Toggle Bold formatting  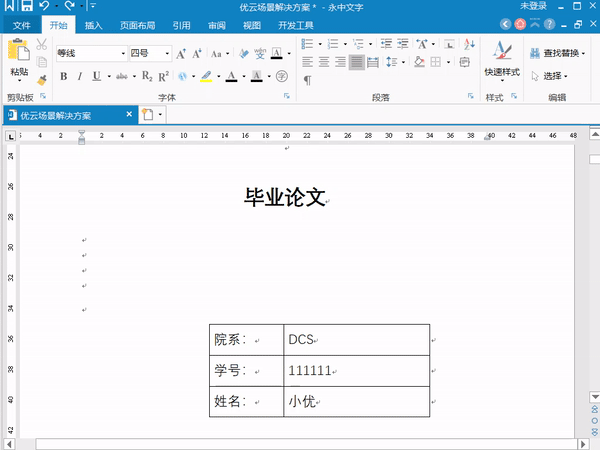tap(64, 76)
